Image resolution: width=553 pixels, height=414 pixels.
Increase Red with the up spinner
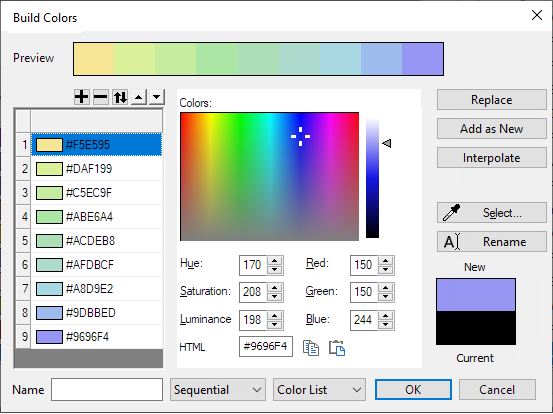point(385,261)
